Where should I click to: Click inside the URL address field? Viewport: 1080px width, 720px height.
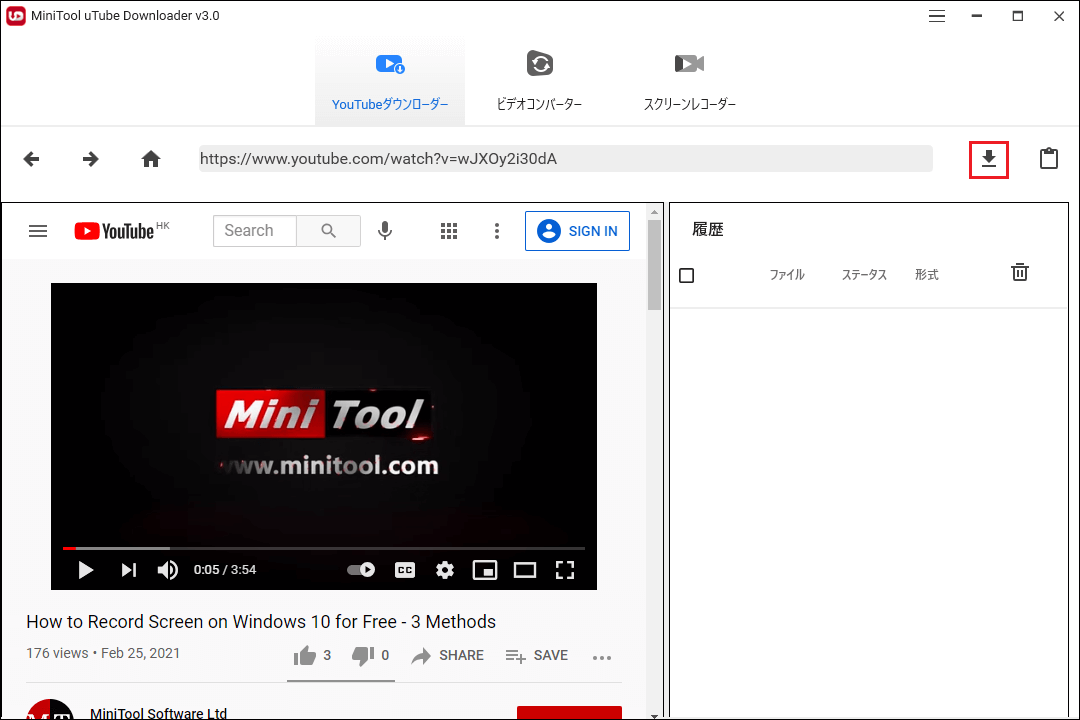pyautogui.click(x=560, y=158)
